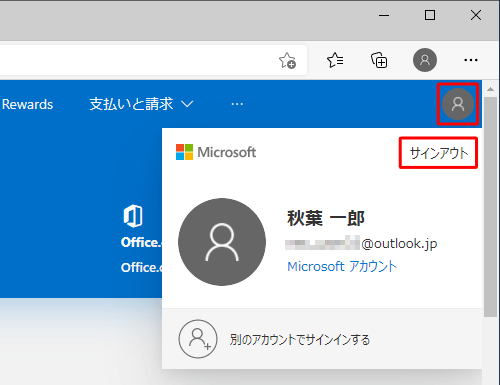The image size is (500, 385).
Task: Click the Microsoft logo in account panel
Action: 216,152
